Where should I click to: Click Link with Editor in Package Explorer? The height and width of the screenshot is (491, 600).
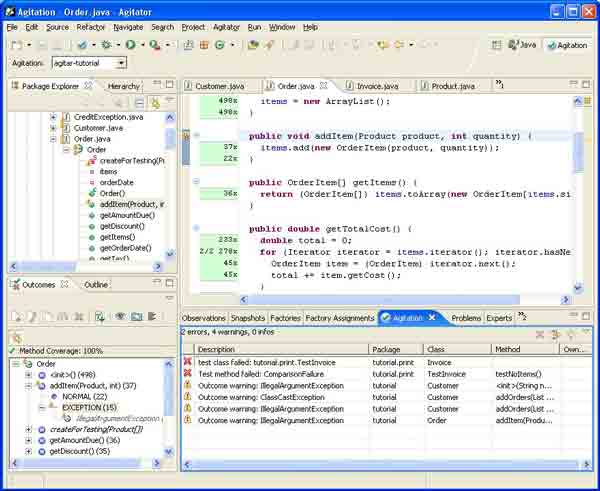pyautogui.click(x=155, y=103)
